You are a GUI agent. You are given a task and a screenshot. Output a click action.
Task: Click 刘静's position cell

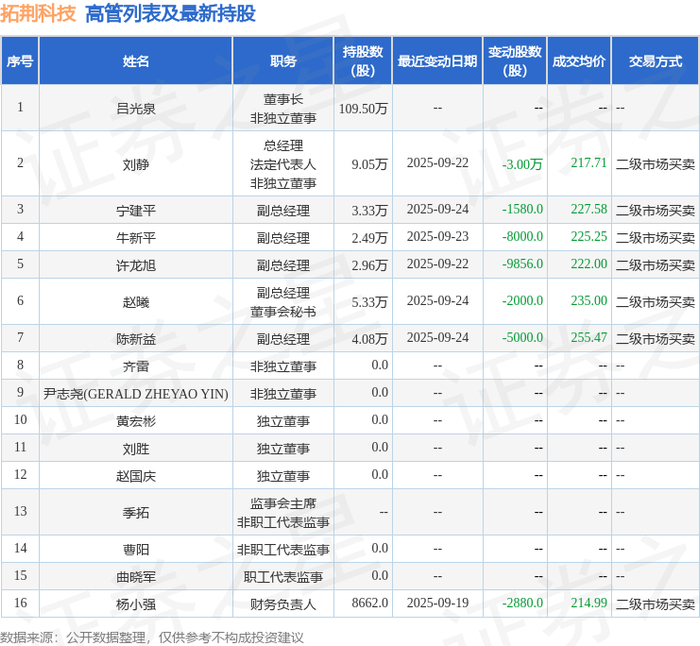[283, 164]
